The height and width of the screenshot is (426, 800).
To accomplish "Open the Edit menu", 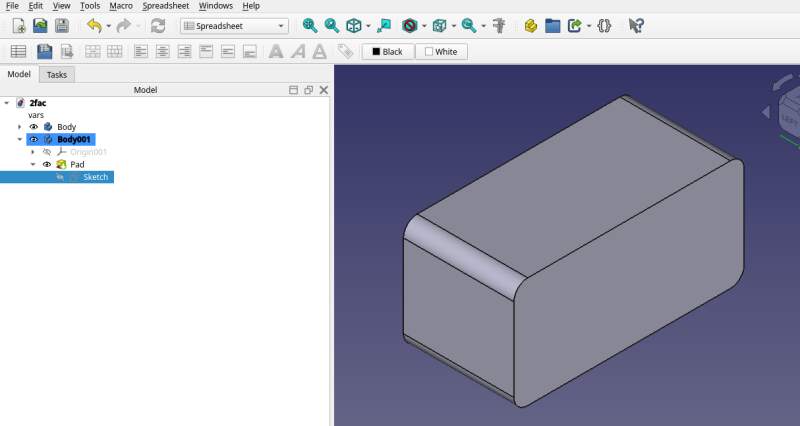I will point(35,6).
